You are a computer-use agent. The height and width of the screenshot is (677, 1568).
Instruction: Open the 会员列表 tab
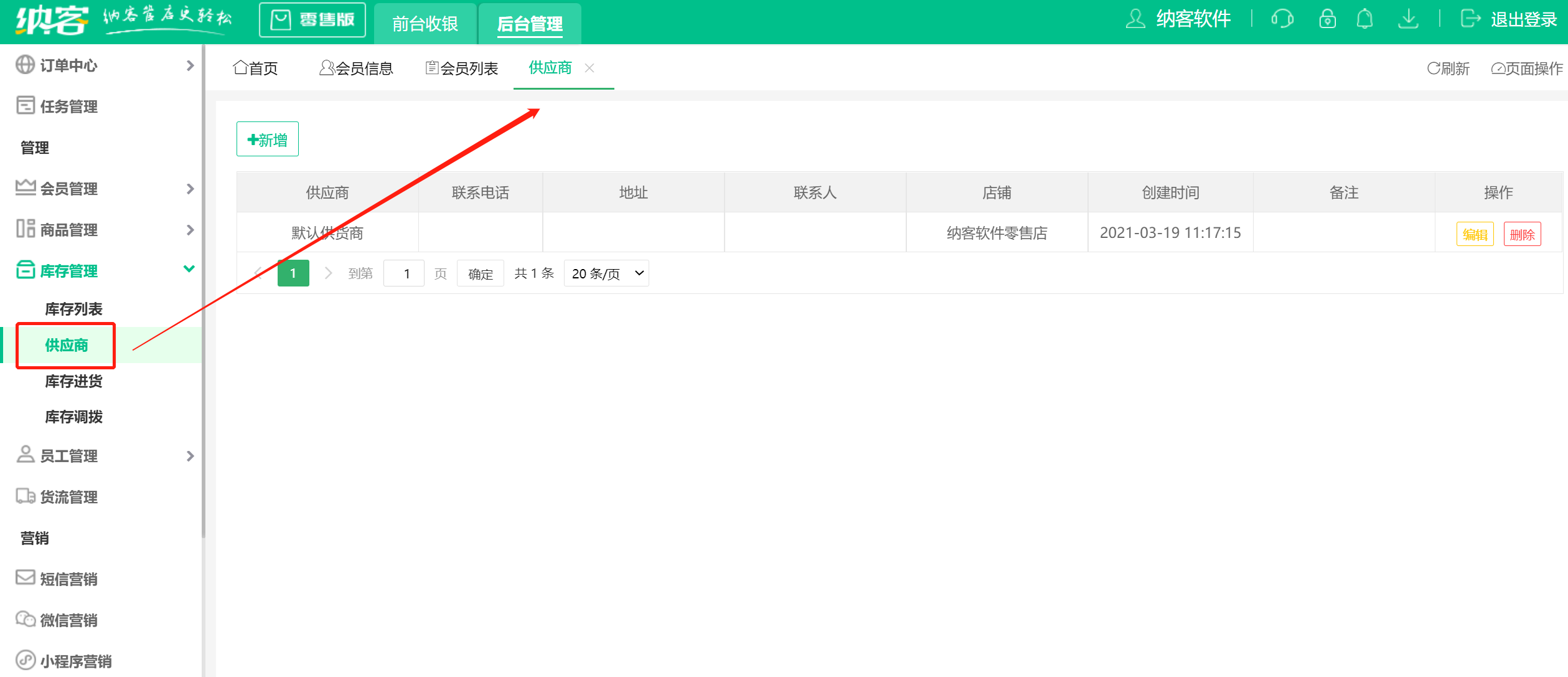coord(462,69)
